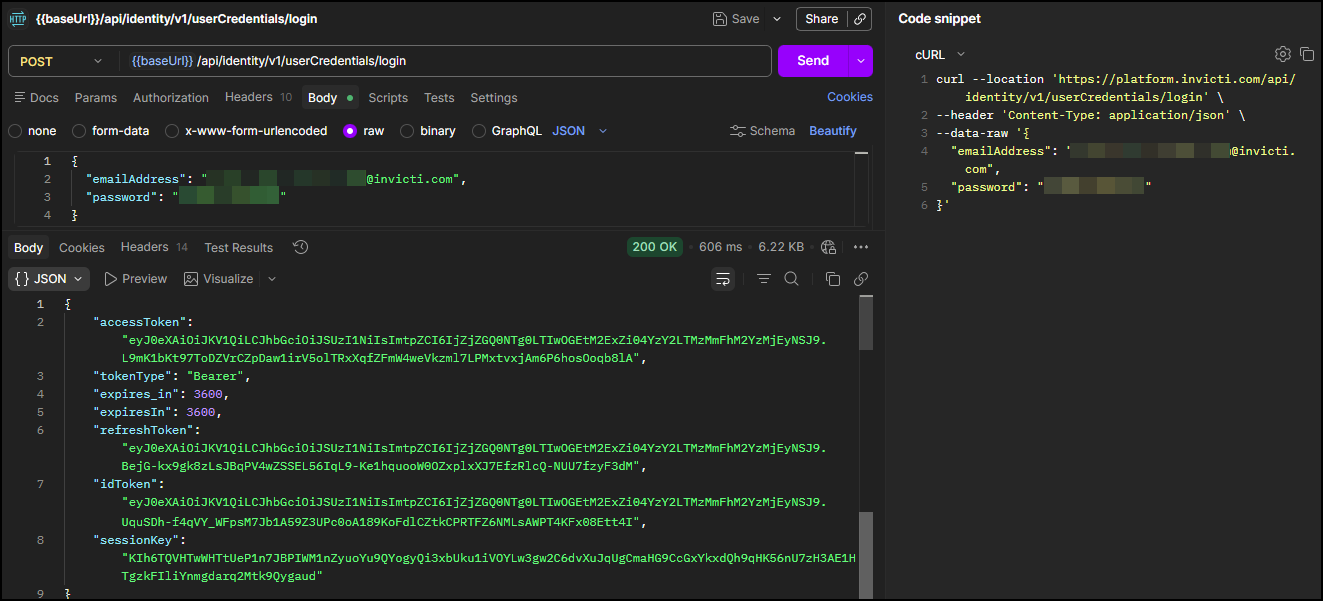The image size is (1323, 601).
Task: Click the Schema option above the body editor
Action: click(x=762, y=130)
